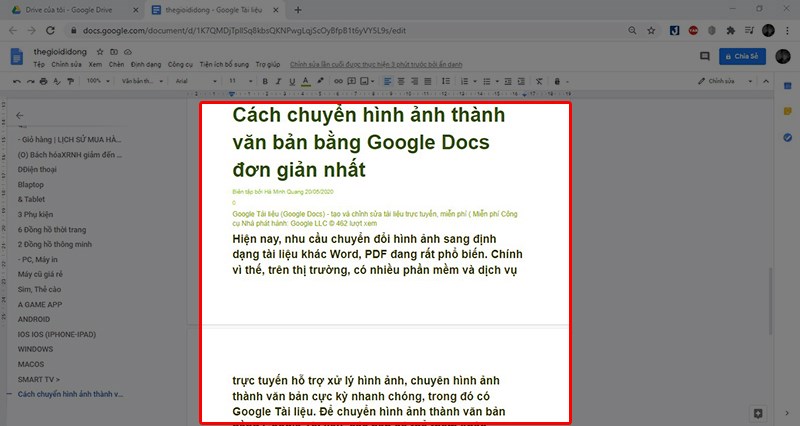Open the Công cụ menu
Screen dimensions: 800x426
(181, 64)
